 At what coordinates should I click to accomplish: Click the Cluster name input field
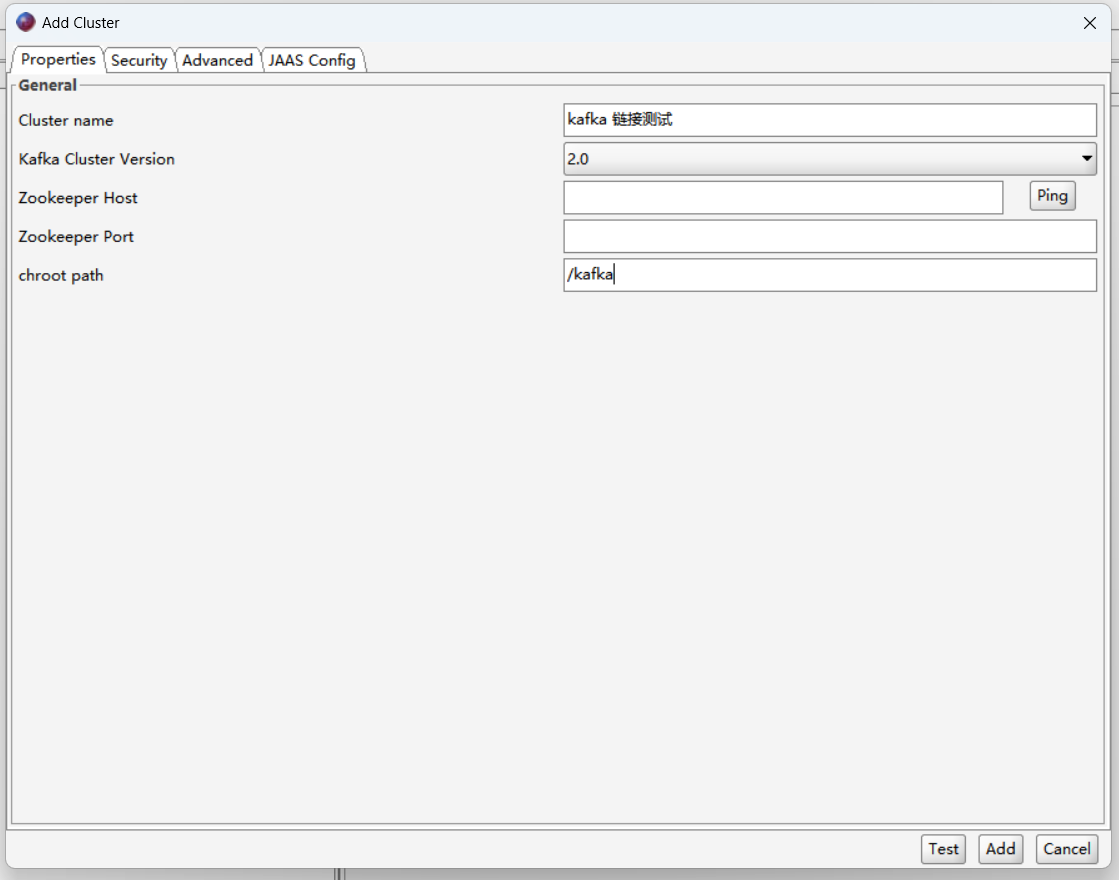tap(829, 120)
